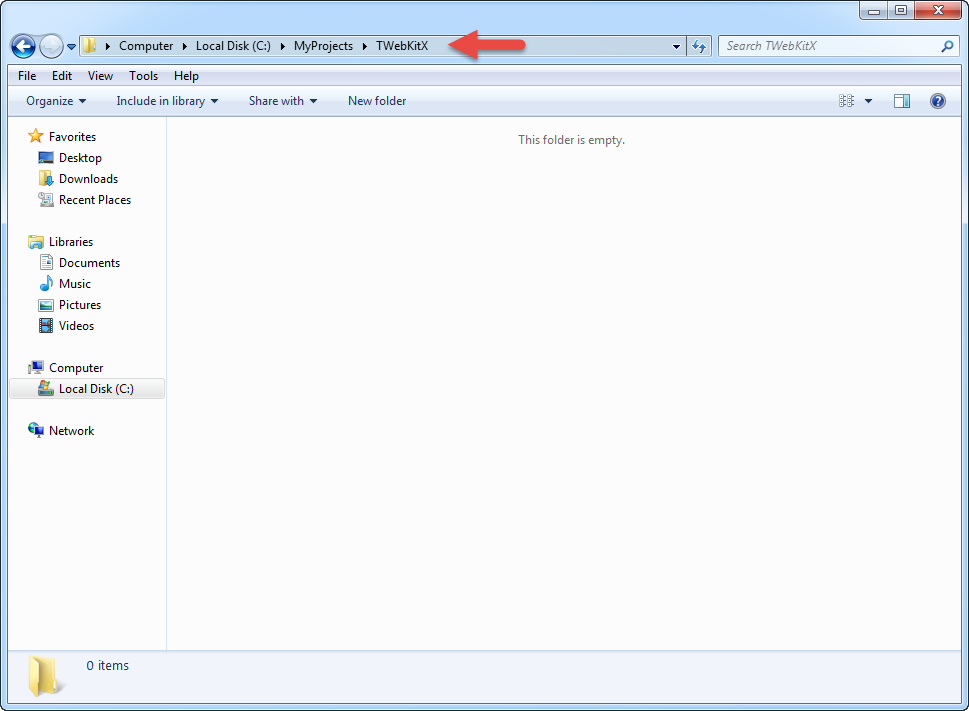Expand the arrow after Computer breadcrumb
969x711 pixels.
coord(184,46)
